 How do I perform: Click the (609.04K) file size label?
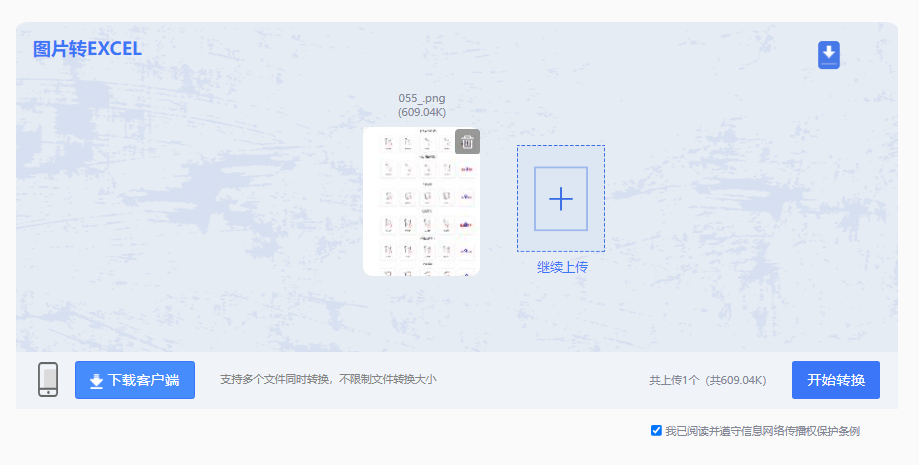(422, 112)
